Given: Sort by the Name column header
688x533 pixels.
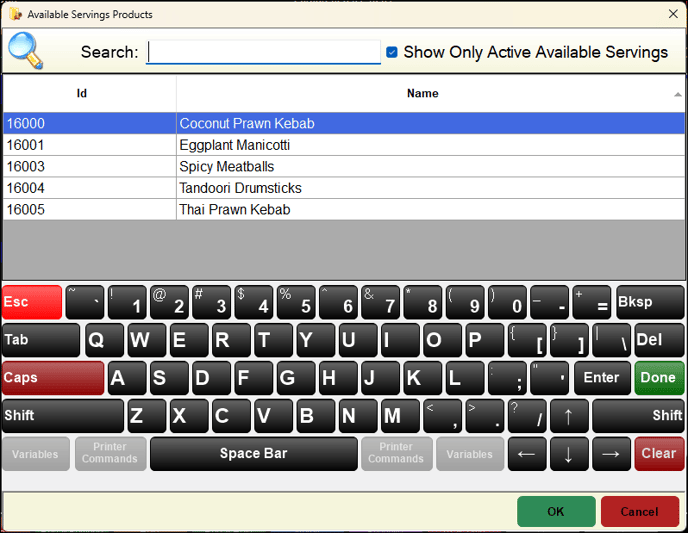Looking at the screenshot, I should (x=422, y=93).
